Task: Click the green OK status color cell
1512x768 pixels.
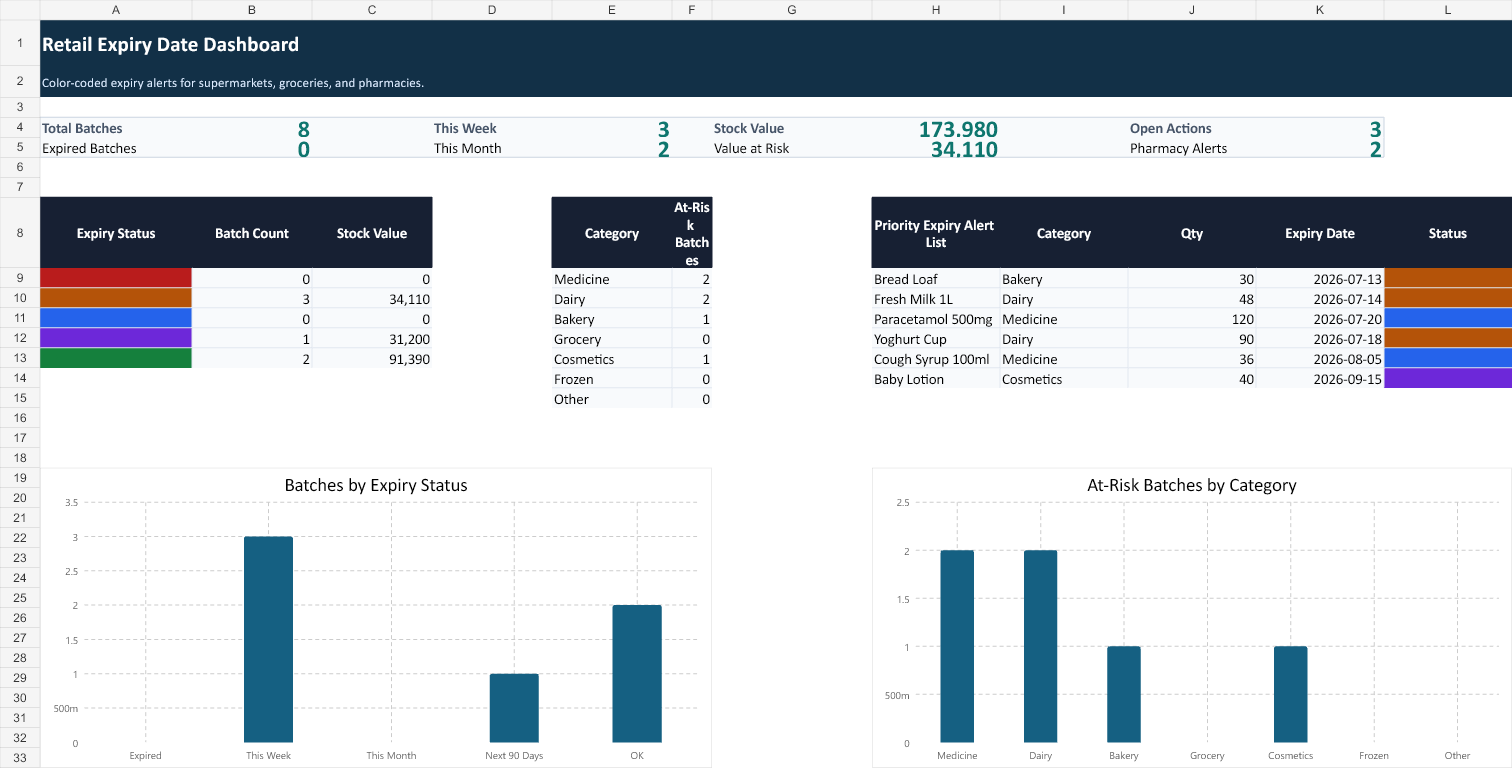Action: point(116,358)
